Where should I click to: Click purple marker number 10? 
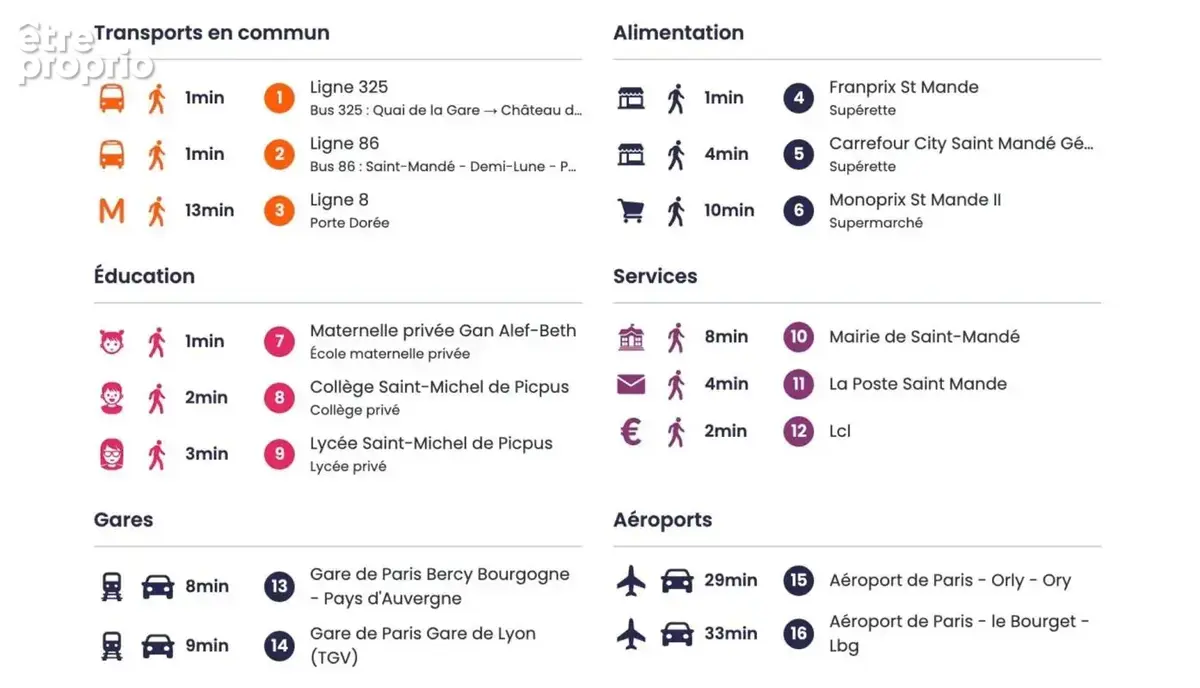tap(798, 338)
